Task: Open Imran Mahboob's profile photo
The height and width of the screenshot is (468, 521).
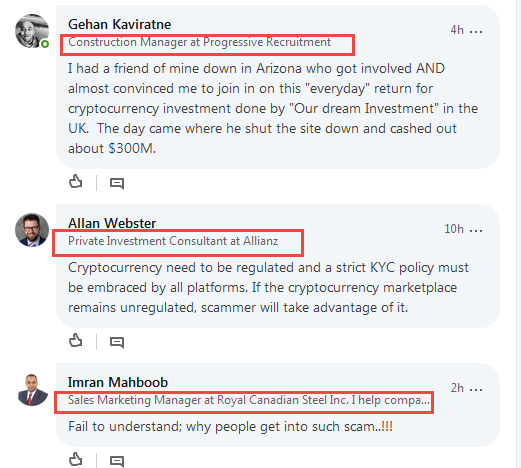Action: click(x=32, y=390)
